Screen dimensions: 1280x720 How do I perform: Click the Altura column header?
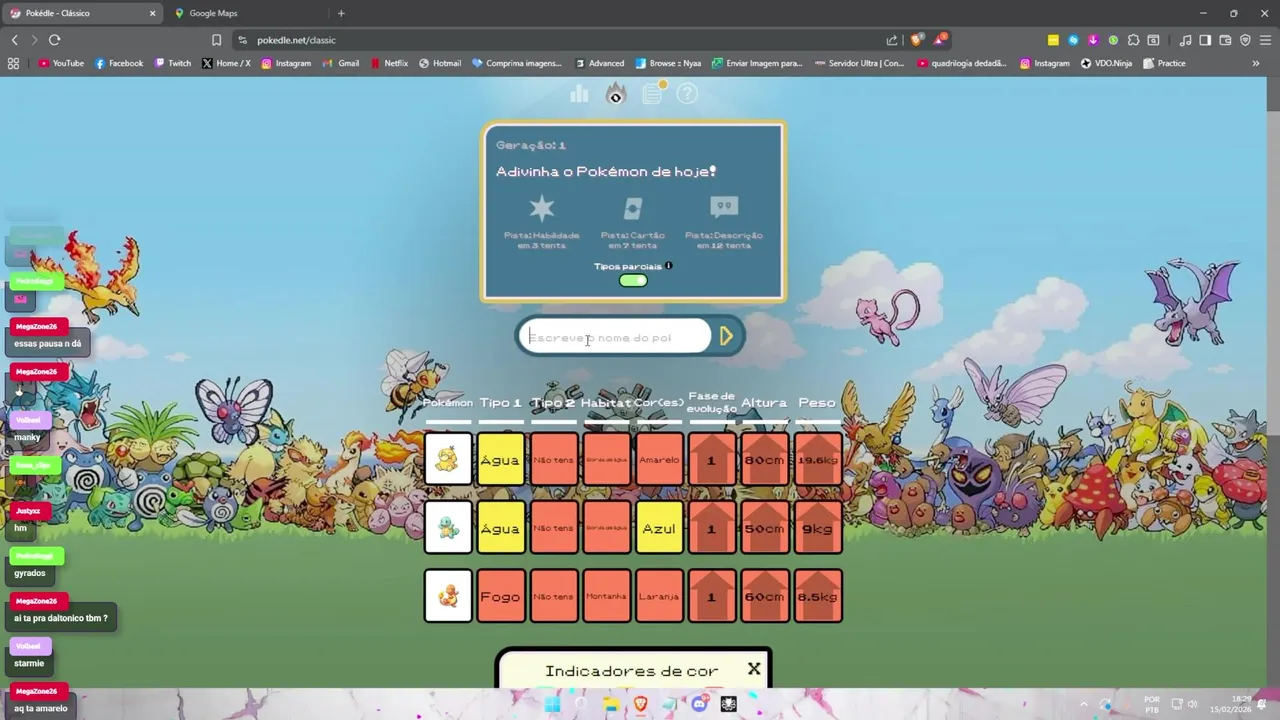coord(764,403)
